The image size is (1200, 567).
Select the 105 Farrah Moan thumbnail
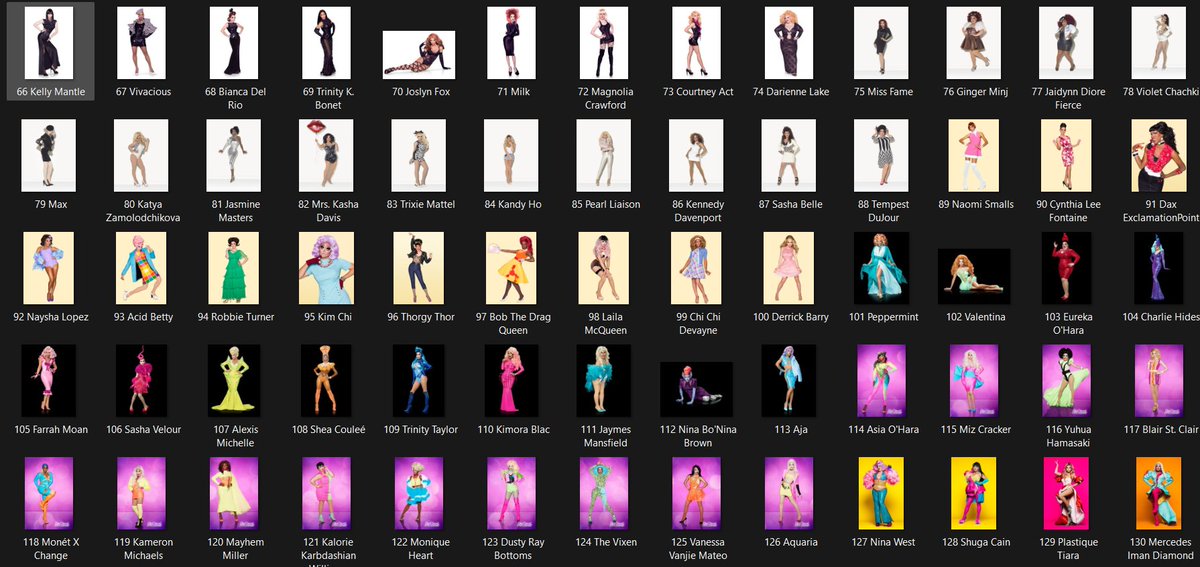(x=49, y=381)
